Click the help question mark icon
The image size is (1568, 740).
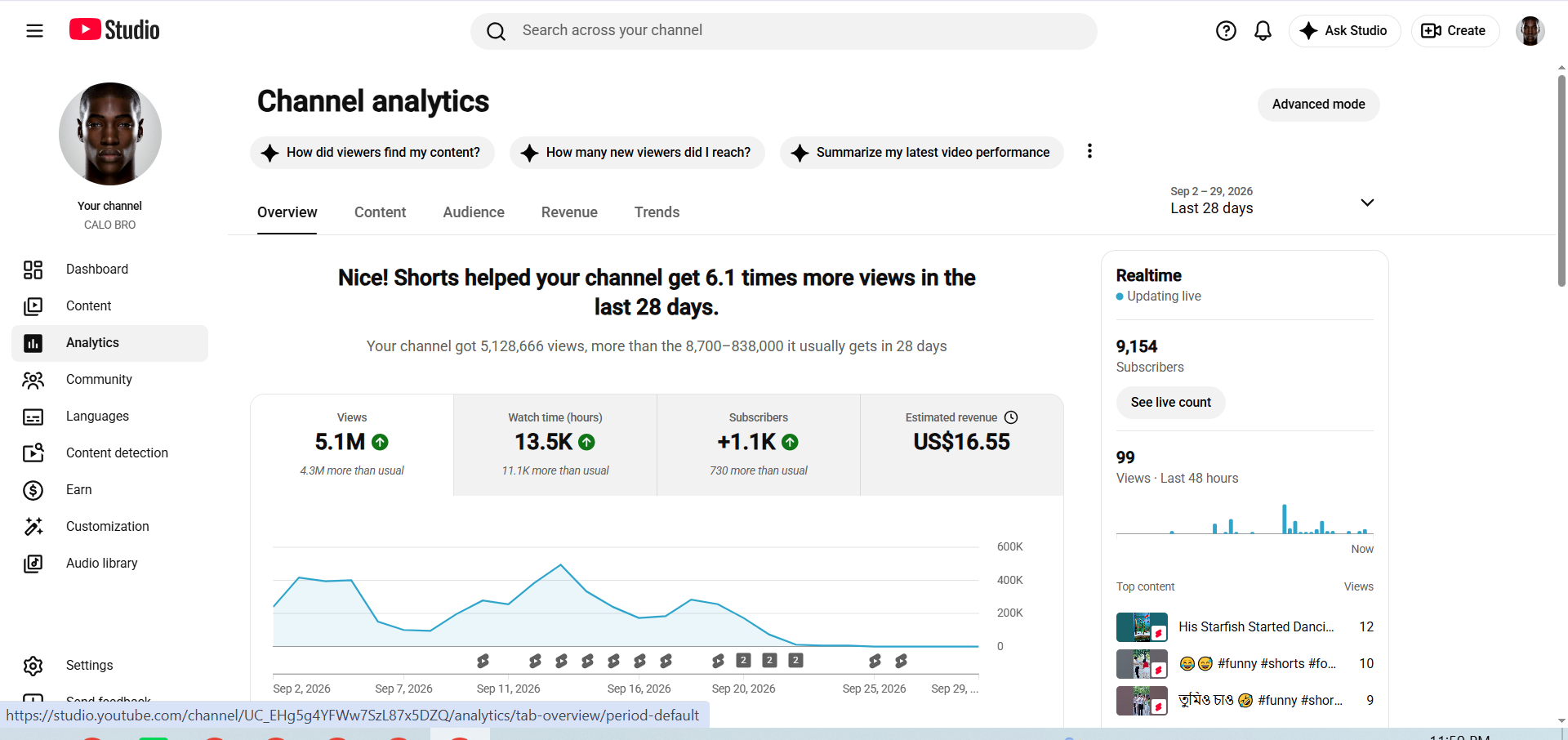[1226, 31]
